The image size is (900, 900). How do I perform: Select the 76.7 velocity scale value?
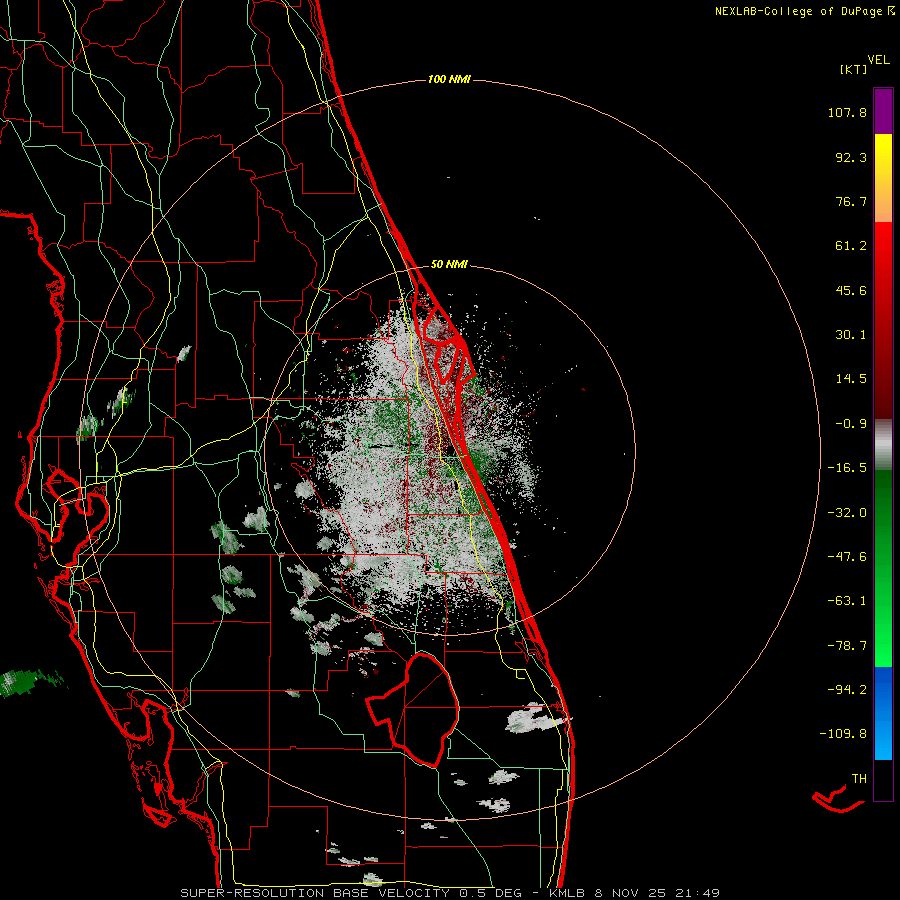tap(851, 201)
